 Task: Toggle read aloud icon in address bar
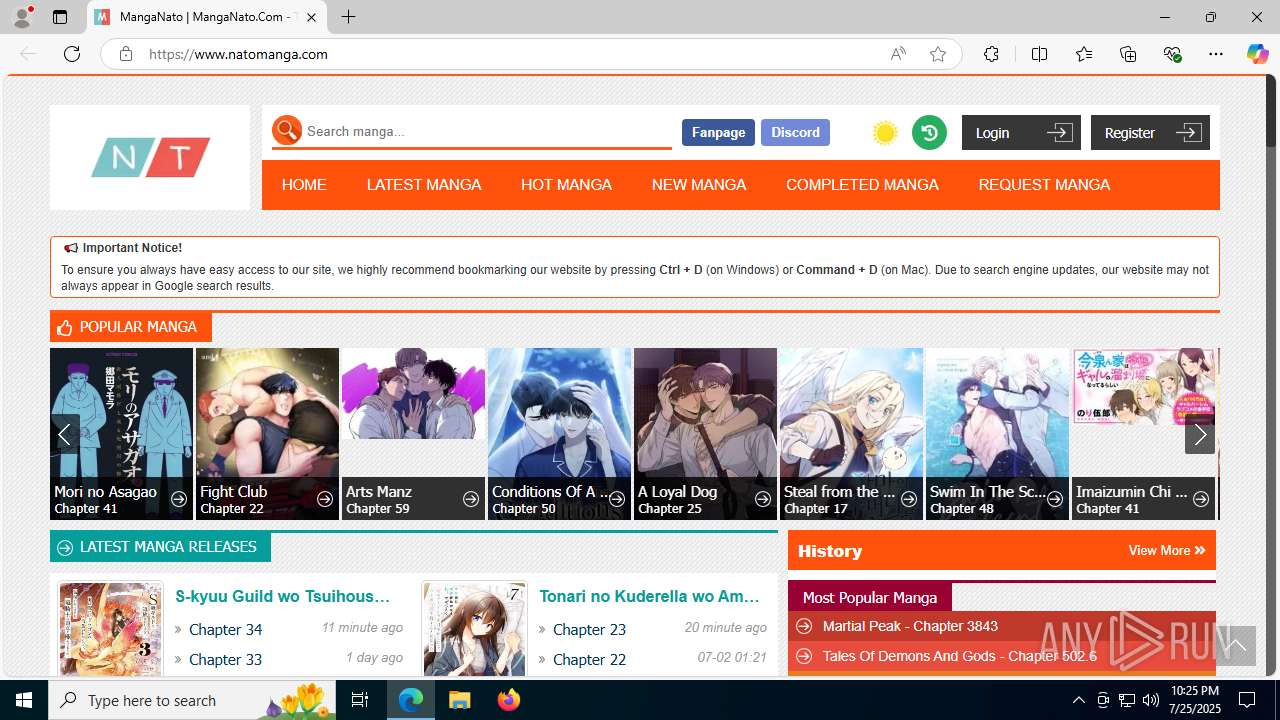click(x=898, y=54)
